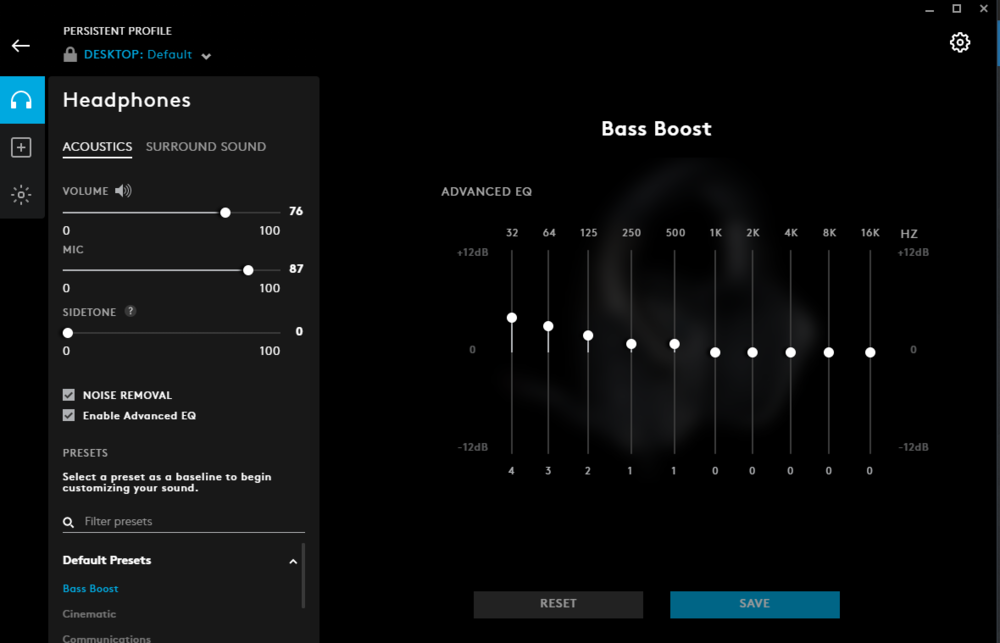The height and width of the screenshot is (643, 1000).
Task: Click the back arrow icon
Action: pyautogui.click(x=21, y=46)
